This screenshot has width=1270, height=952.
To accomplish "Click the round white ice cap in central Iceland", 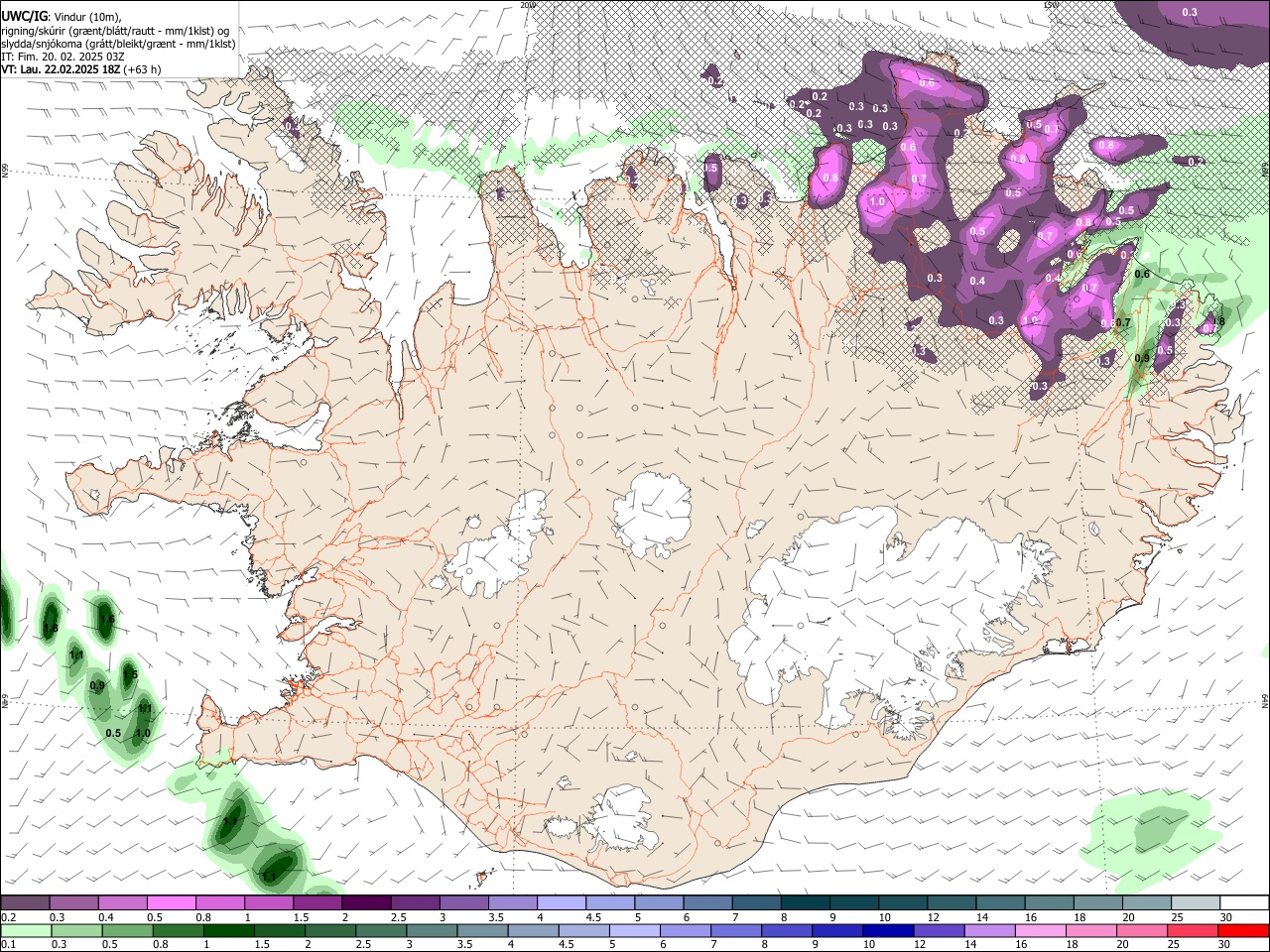I will click(x=652, y=514).
